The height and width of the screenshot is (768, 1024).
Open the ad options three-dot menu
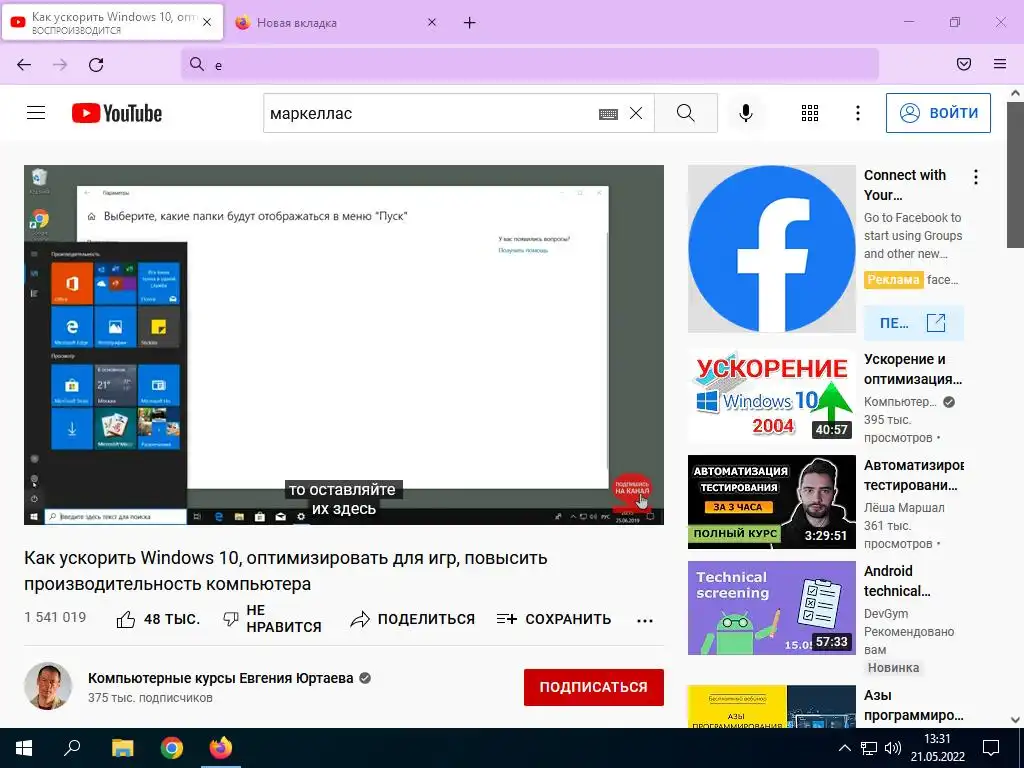pos(976,177)
